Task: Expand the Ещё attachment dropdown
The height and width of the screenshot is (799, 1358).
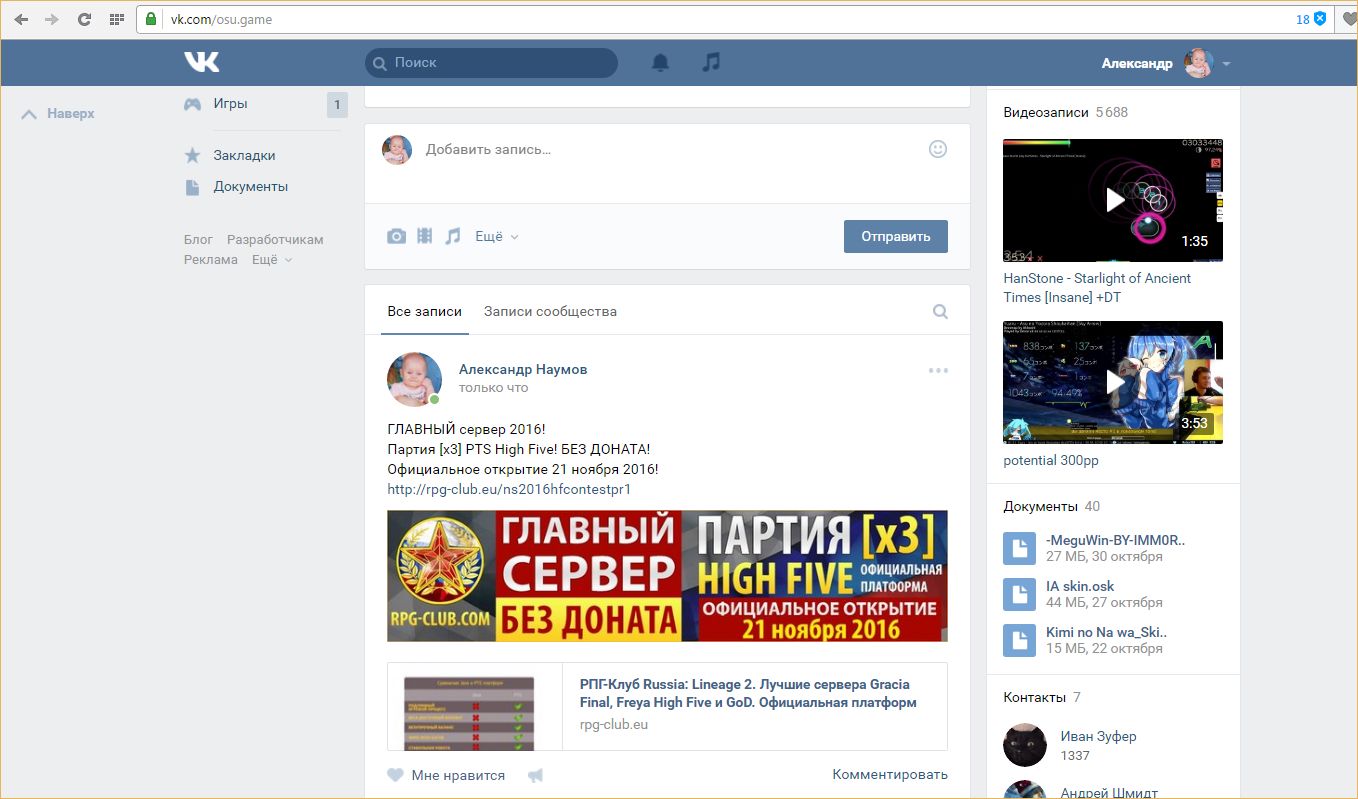Action: pos(496,237)
